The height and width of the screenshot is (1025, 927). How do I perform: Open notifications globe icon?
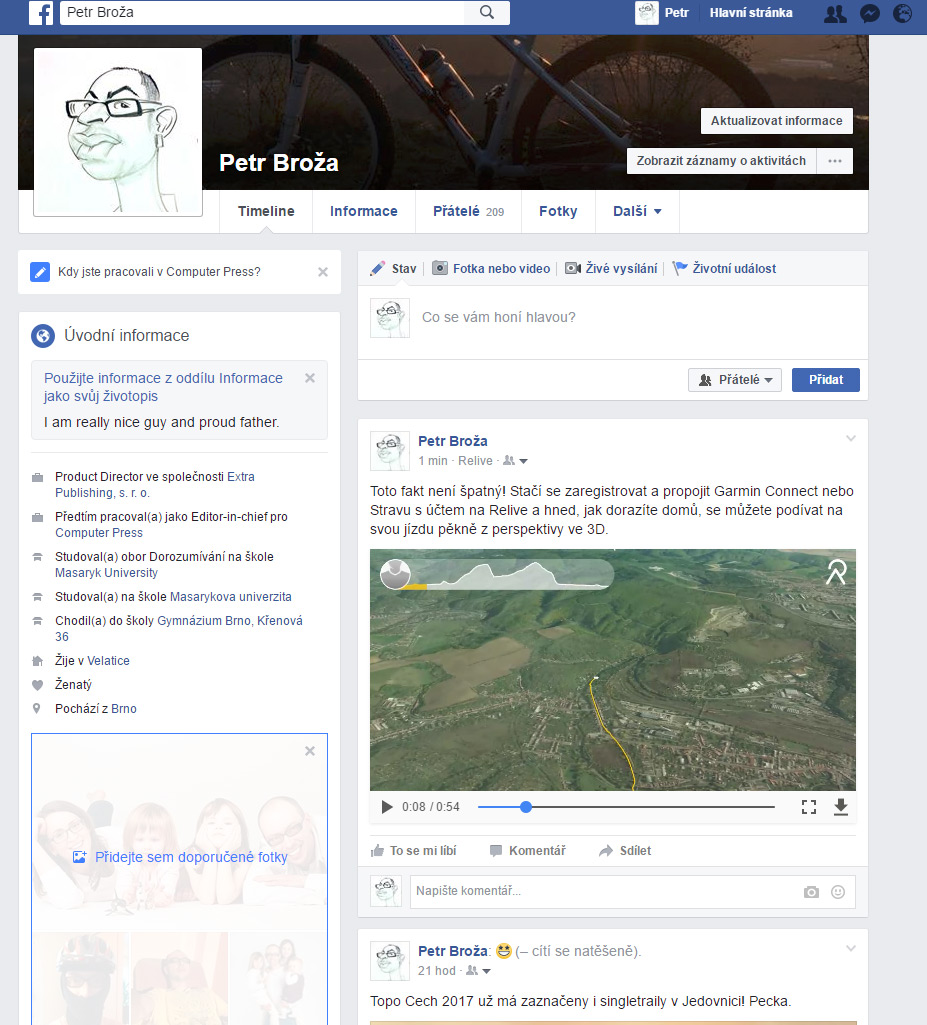pyautogui.click(x=902, y=14)
